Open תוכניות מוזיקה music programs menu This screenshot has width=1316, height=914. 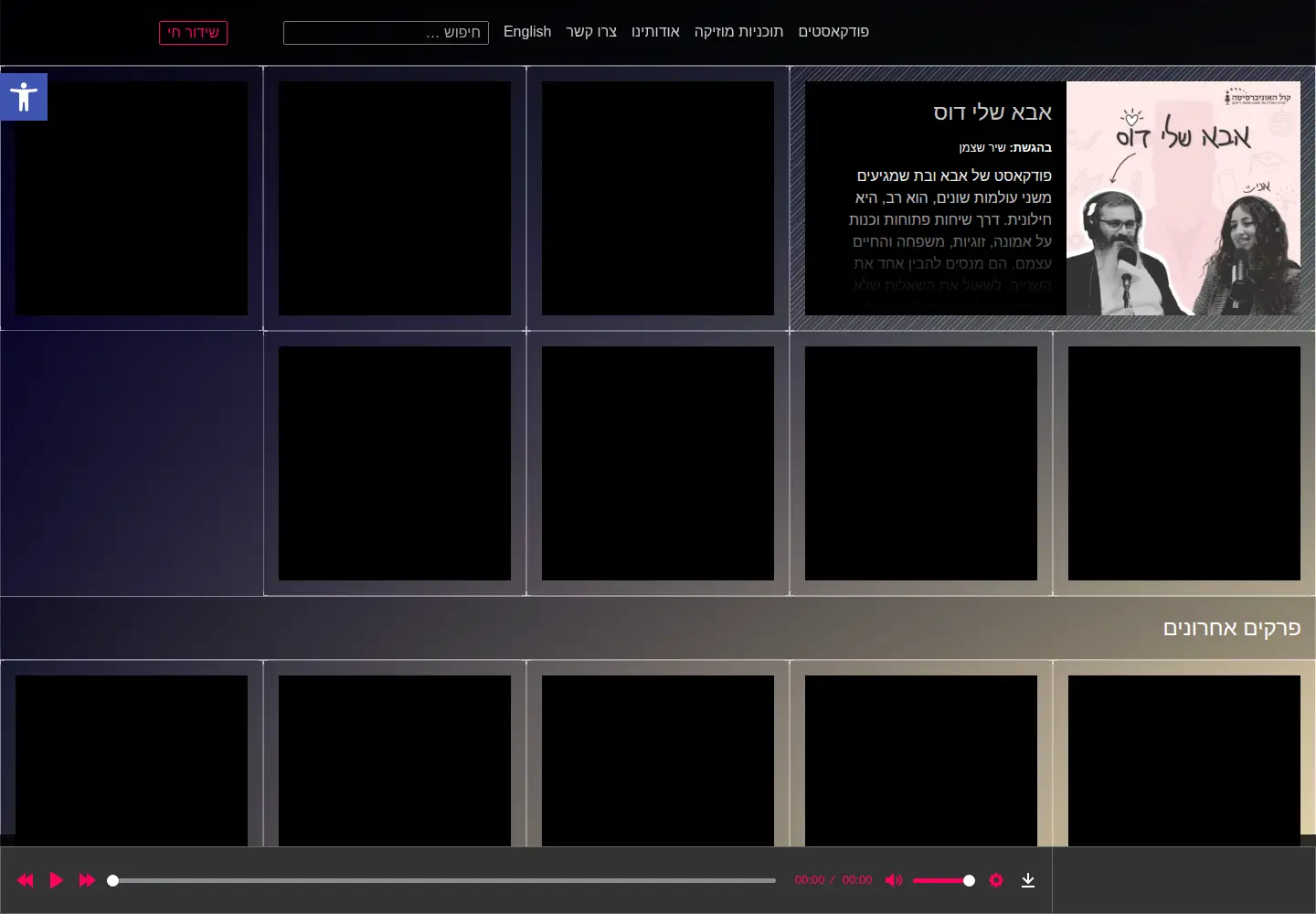coord(738,32)
